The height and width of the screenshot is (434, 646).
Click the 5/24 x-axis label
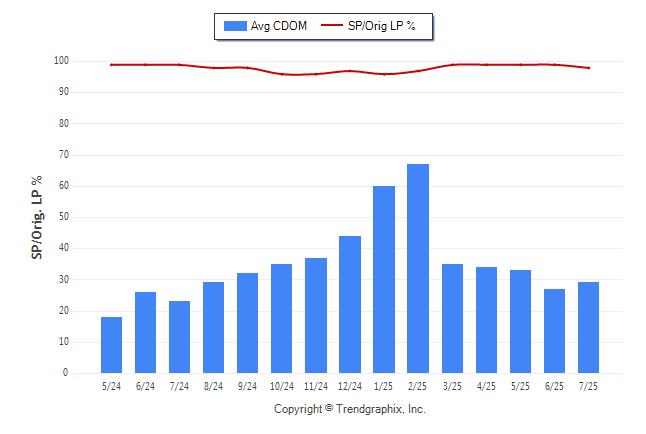click(x=111, y=387)
